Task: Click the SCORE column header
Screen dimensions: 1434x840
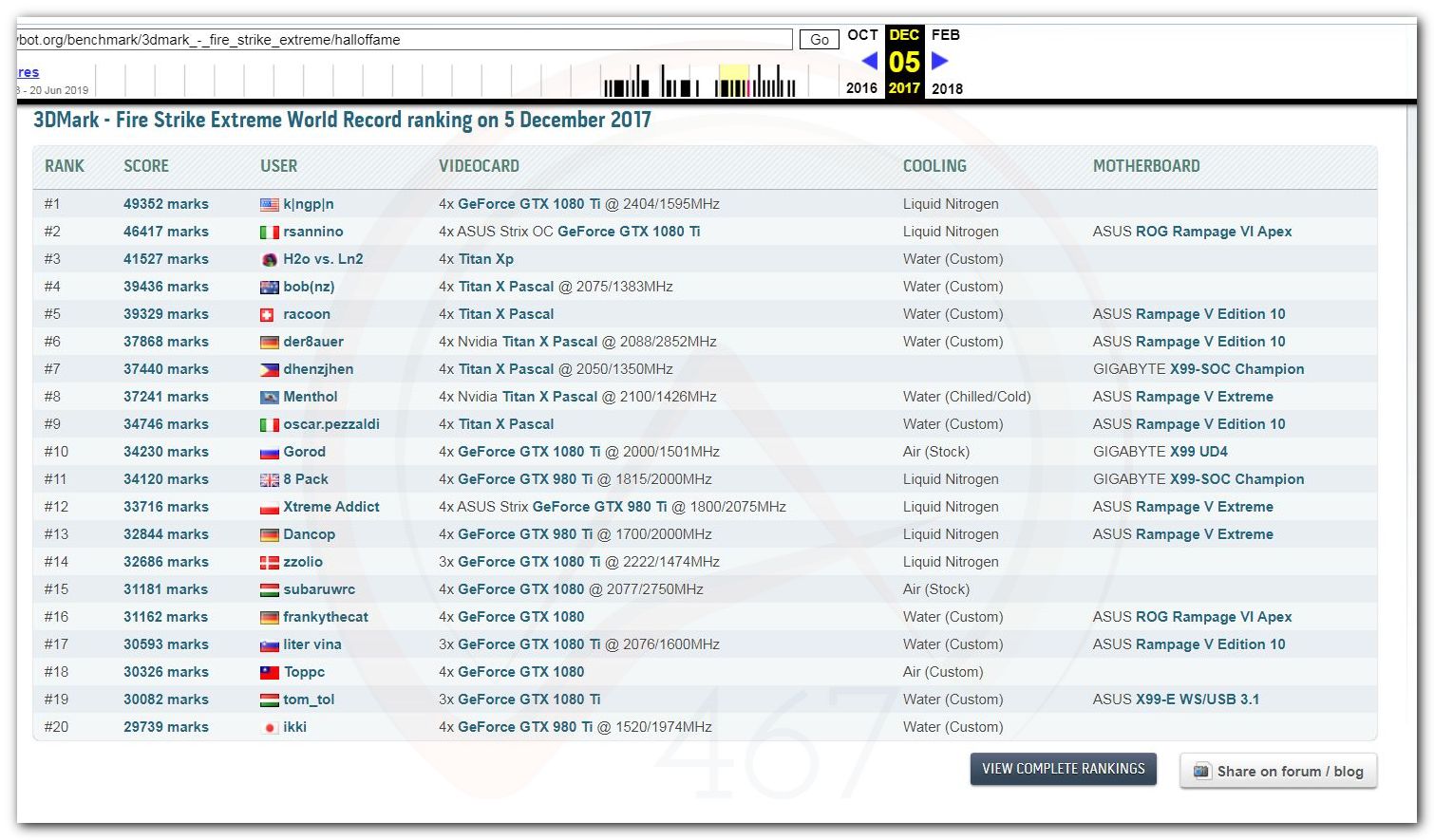Action: click(146, 166)
